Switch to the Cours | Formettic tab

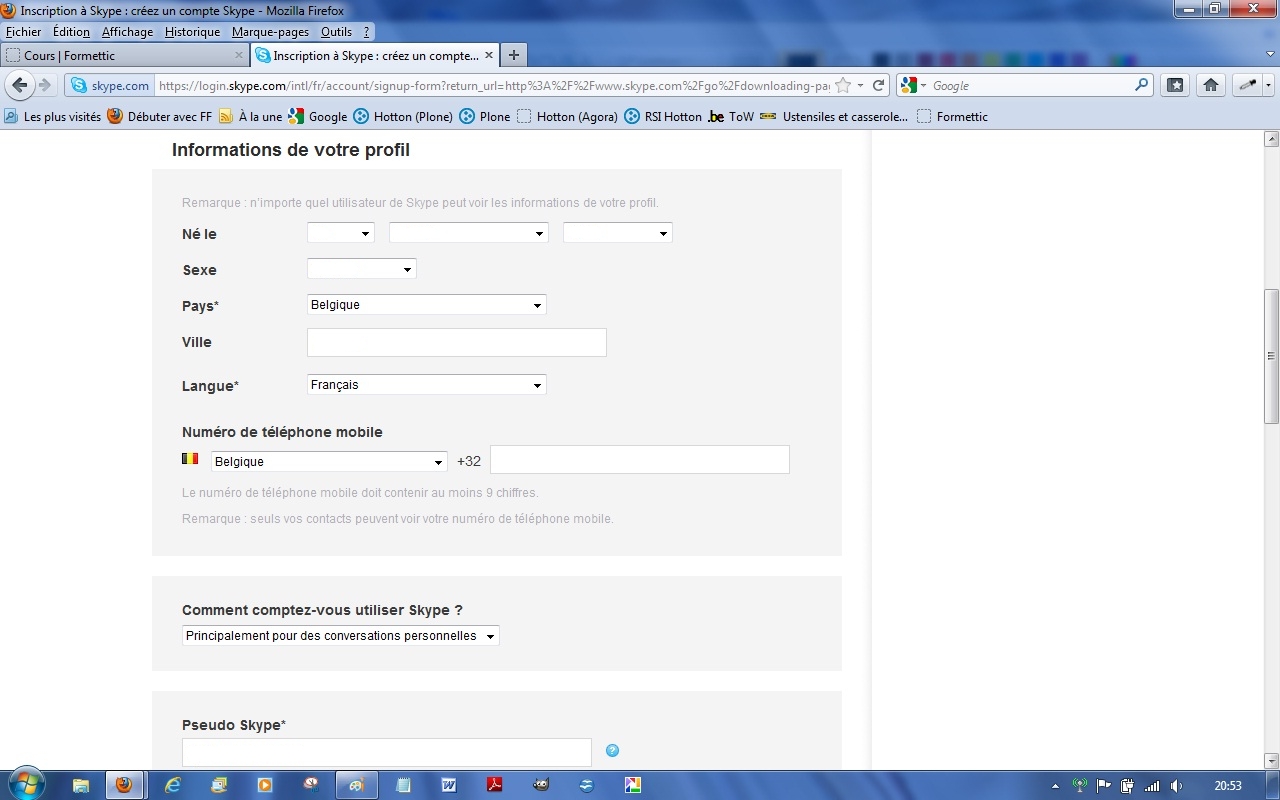(124, 56)
